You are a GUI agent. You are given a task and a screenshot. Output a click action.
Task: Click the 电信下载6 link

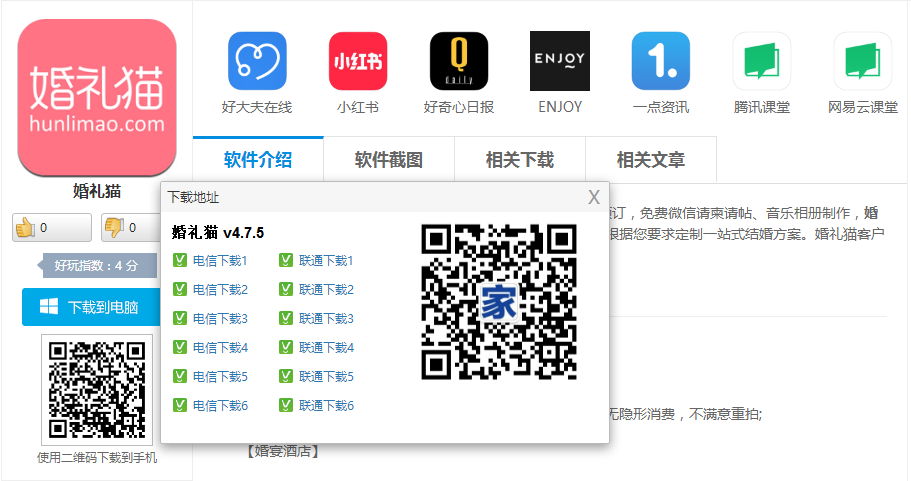(x=220, y=406)
